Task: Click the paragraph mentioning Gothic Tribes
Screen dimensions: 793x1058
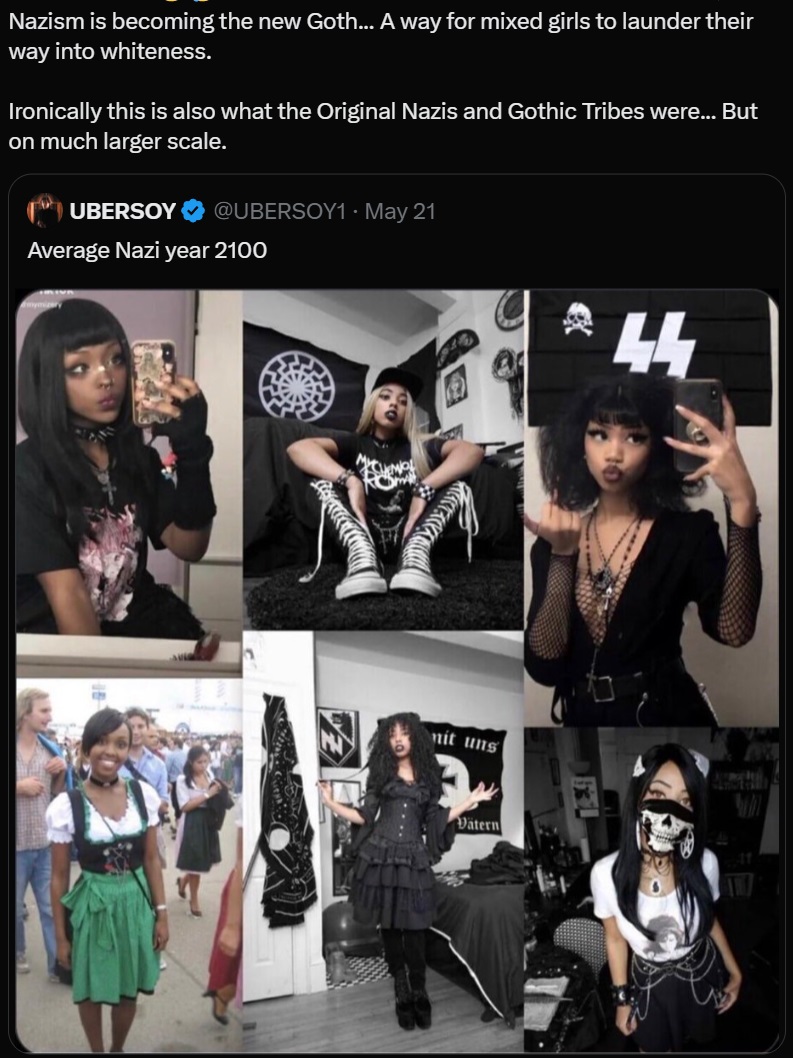Action: point(383,126)
